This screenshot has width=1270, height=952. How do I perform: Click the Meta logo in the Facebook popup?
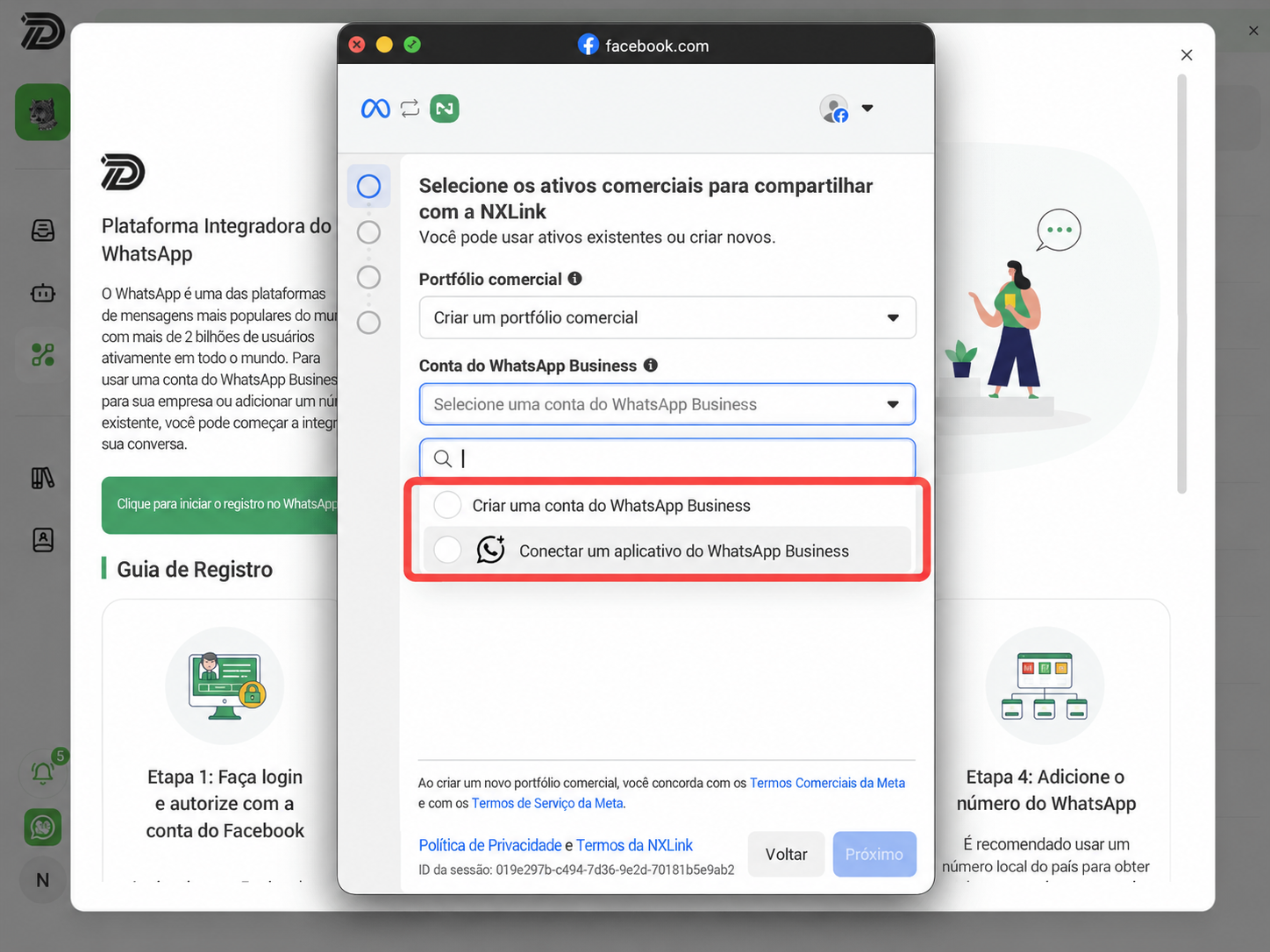click(x=375, y=109)
